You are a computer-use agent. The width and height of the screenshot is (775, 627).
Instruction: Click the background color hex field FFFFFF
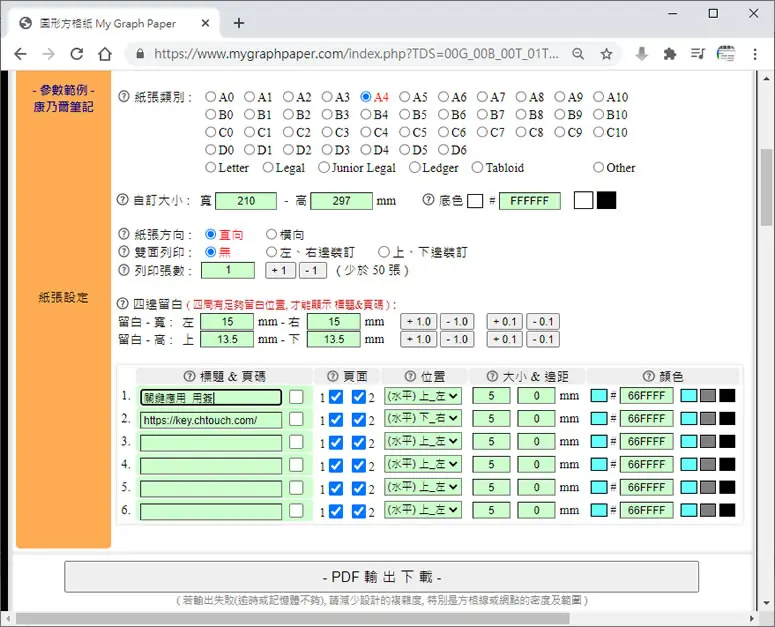click(x=529, y=201)
